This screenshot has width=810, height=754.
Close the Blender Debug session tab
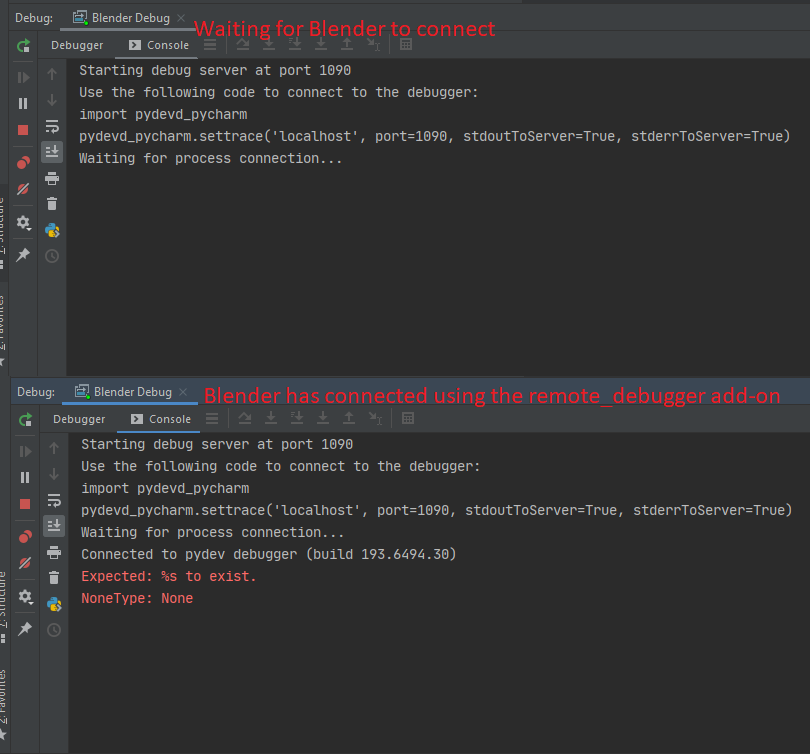tap(179, 17)
